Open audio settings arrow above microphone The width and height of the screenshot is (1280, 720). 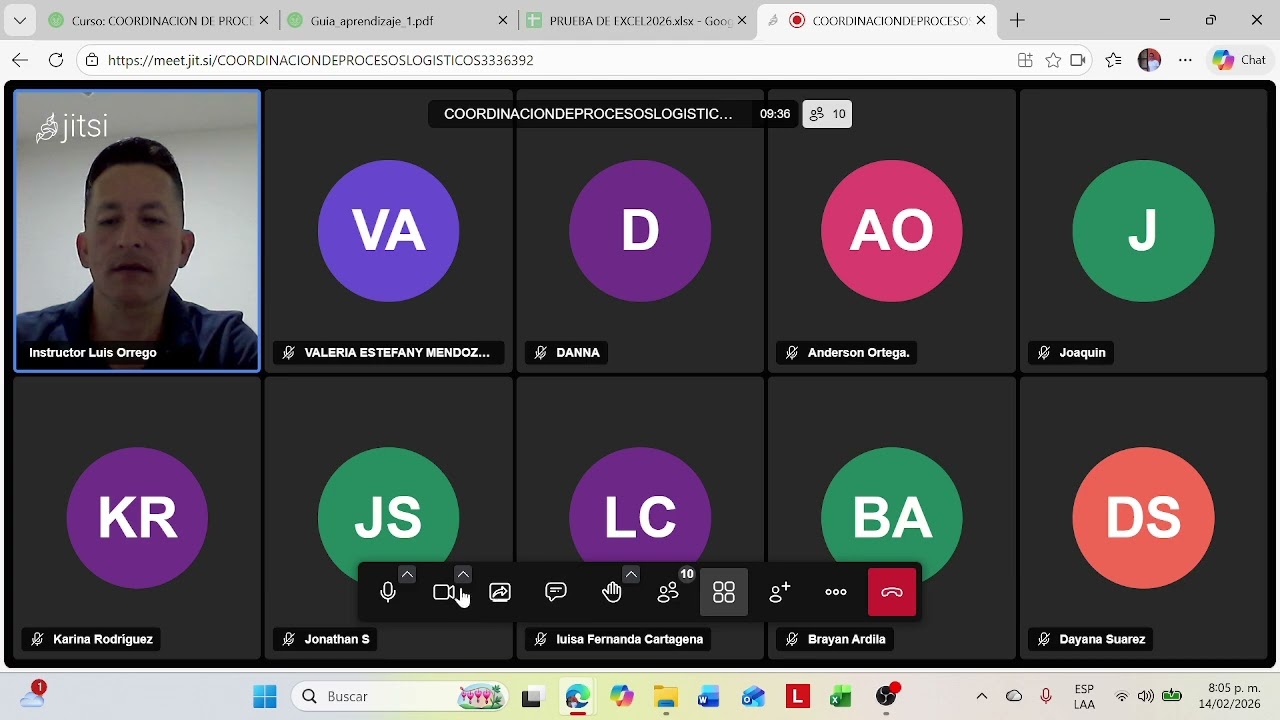tap(407, 574)
